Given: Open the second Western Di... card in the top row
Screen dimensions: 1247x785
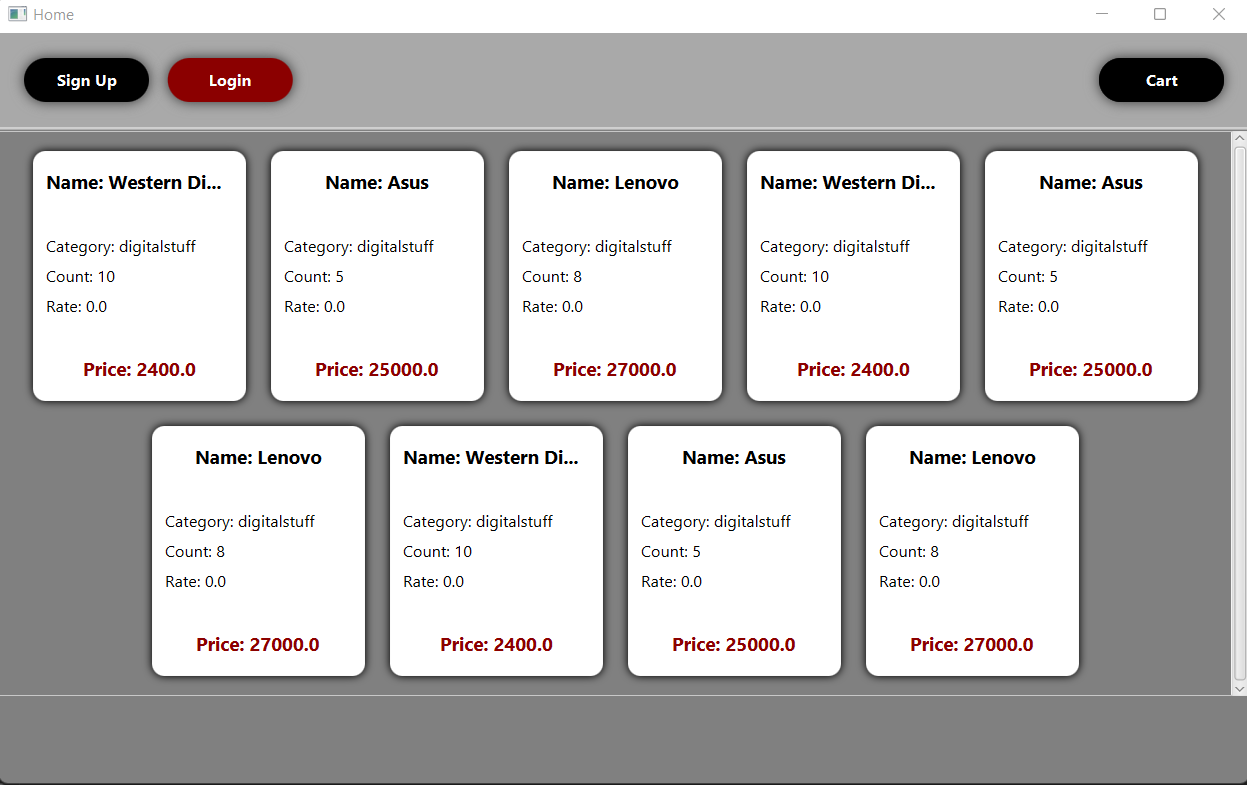Looking at the screenshot, I should click(853, 276).
